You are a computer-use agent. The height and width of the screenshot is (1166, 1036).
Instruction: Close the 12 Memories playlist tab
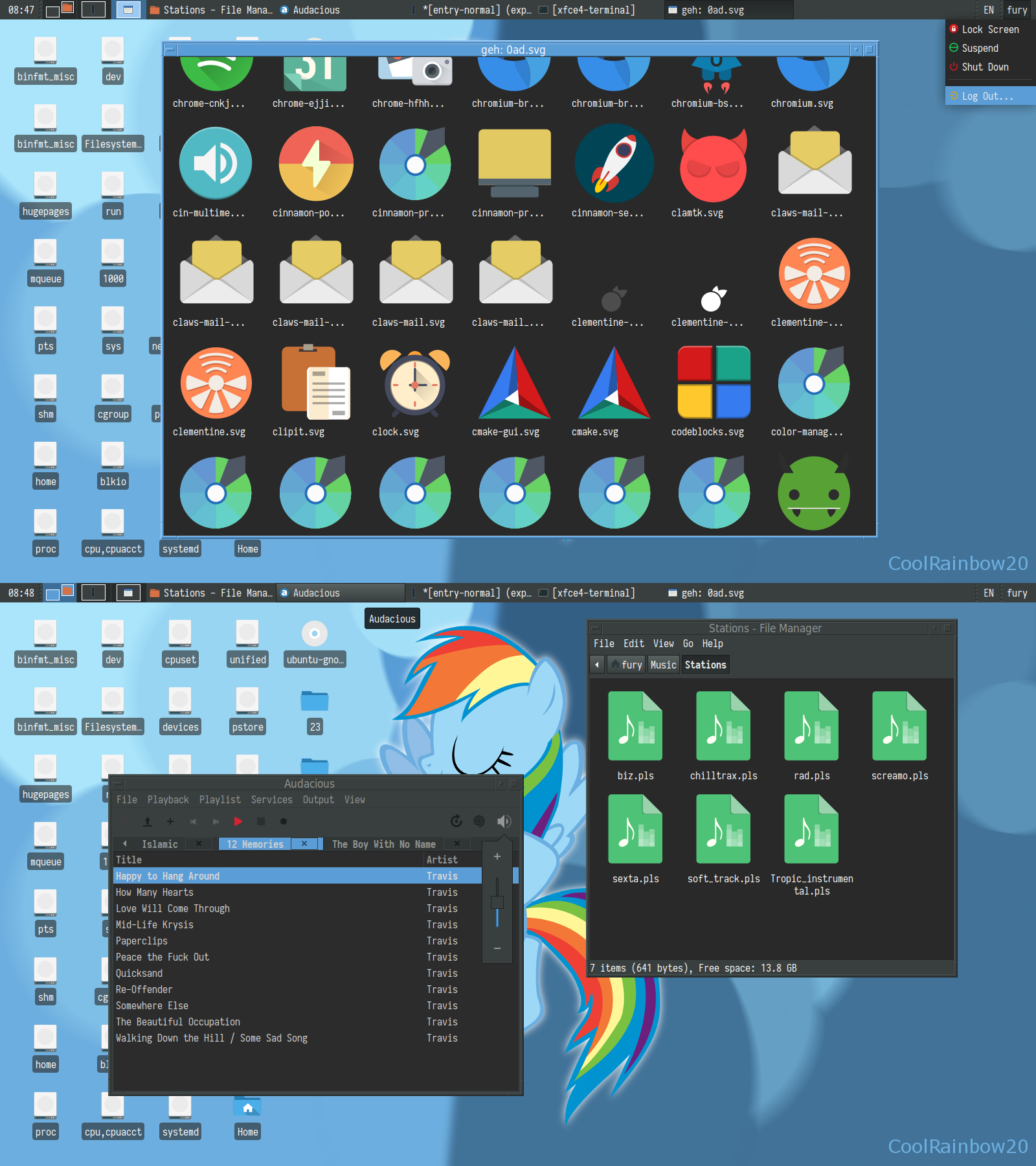pyautogui.click(x=304, y=843)
